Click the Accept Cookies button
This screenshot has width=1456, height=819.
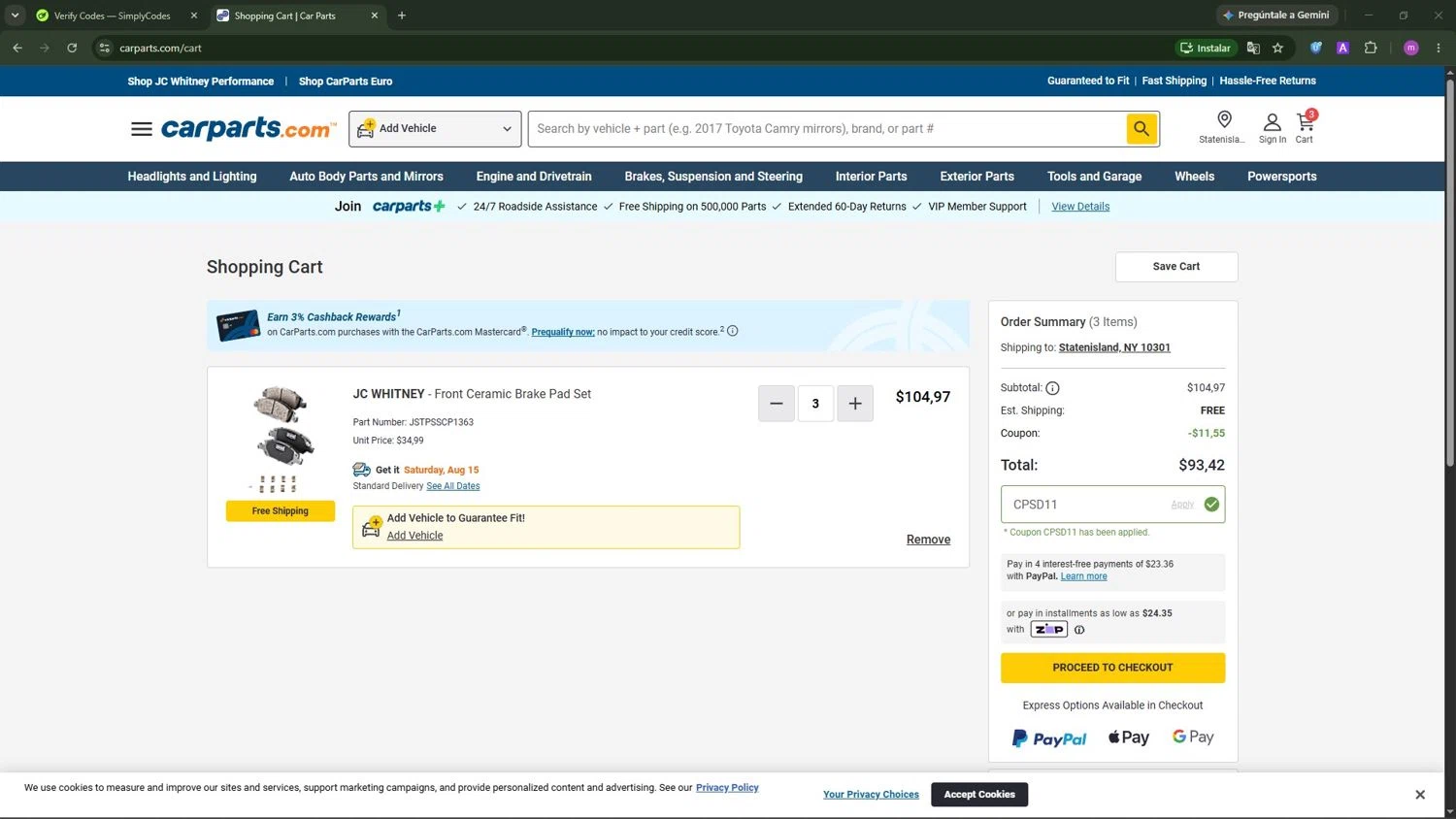(979, 795)
